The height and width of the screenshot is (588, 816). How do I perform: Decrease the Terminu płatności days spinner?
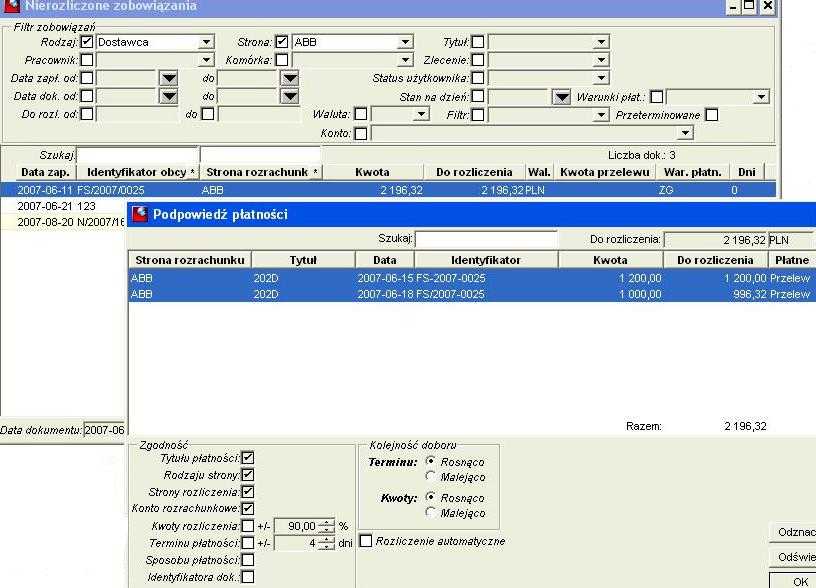click(x=326, y=547)
